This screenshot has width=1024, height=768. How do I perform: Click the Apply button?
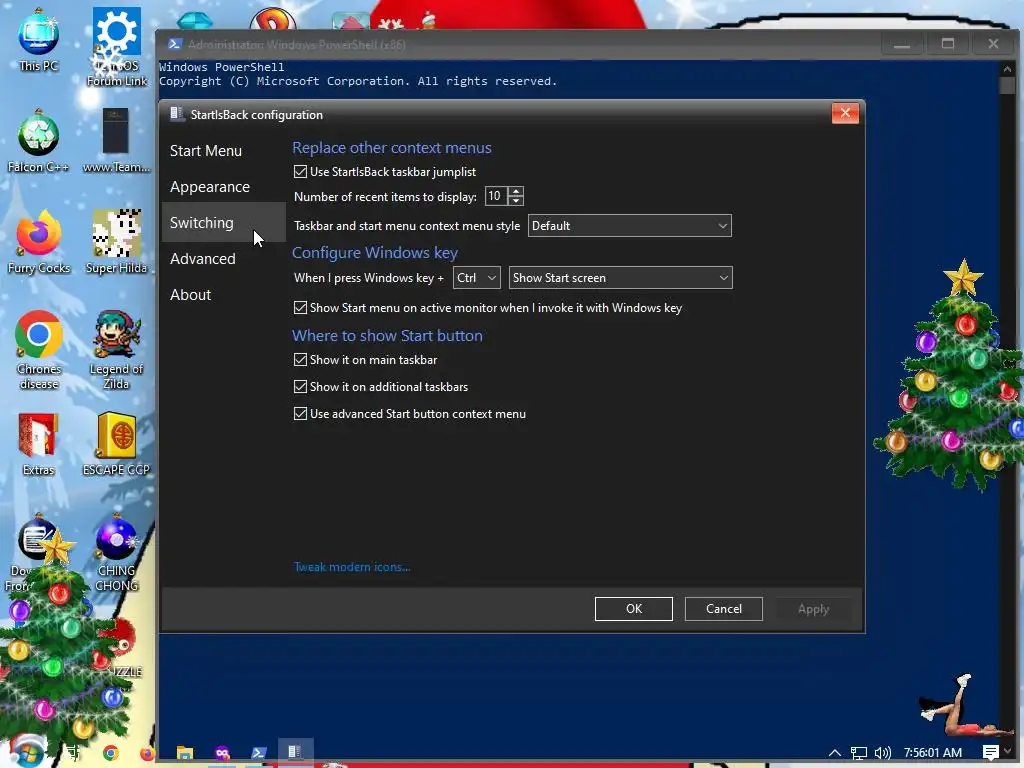click(x=813, y=609)
